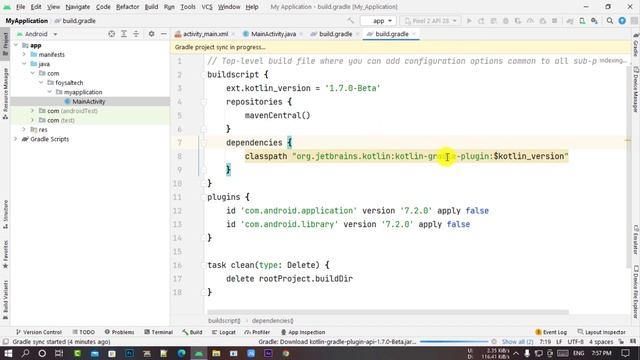Expand the Gradle Scripts node

click(x=16, y=139)
